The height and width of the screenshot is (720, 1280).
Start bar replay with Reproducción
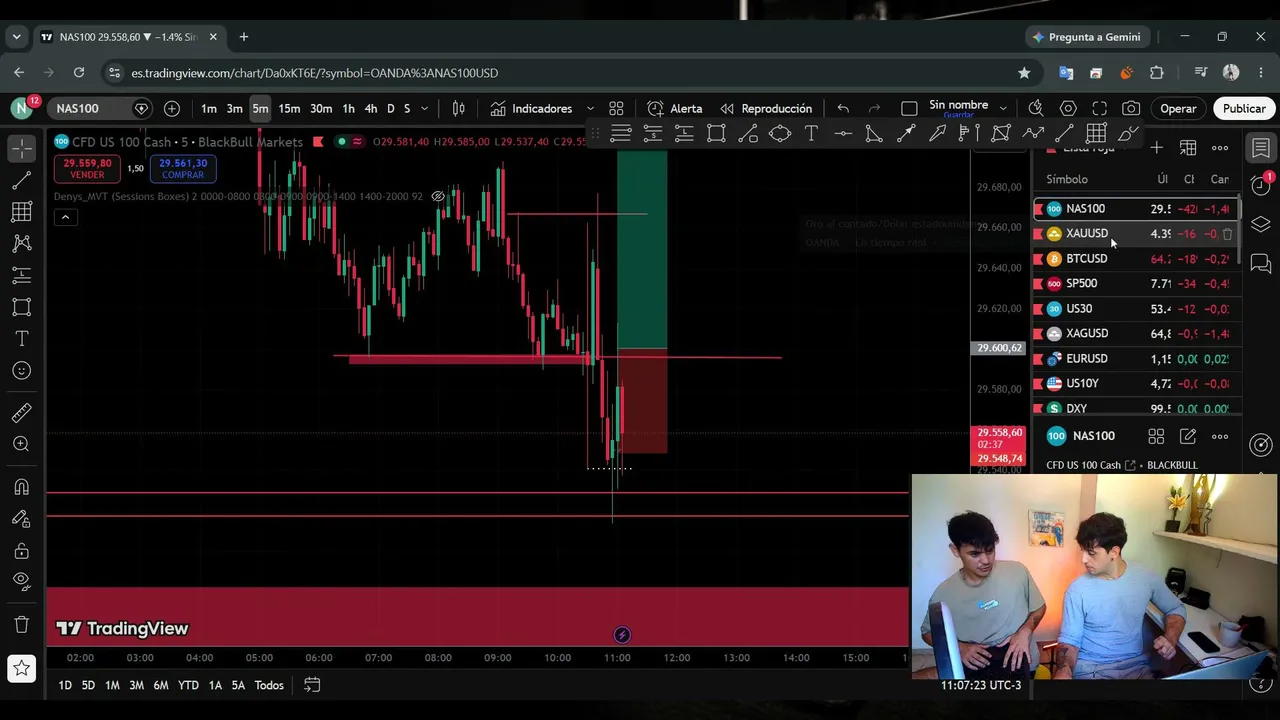pyautogui.click(x=766, y=108)
